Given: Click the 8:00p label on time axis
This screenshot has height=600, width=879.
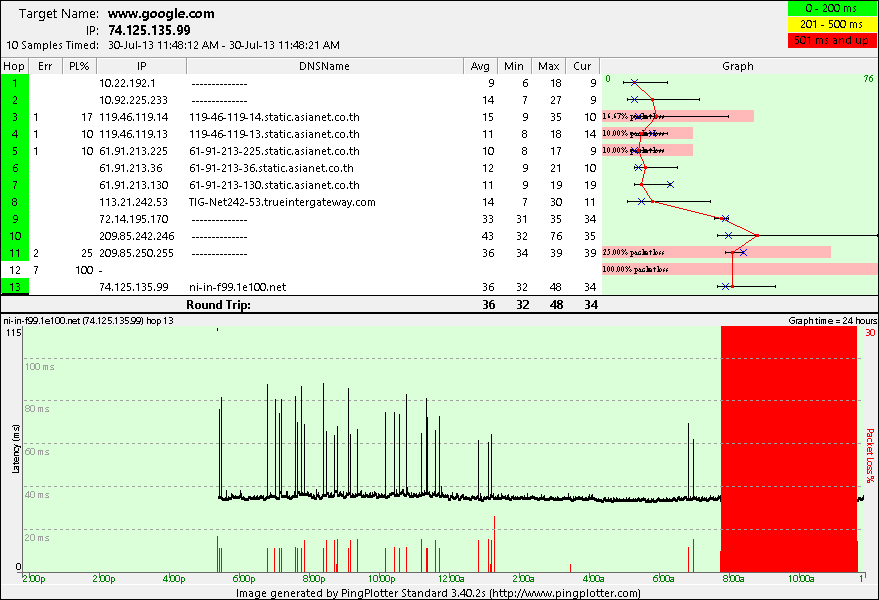Looking at the screenshot, I should [313, 579].
